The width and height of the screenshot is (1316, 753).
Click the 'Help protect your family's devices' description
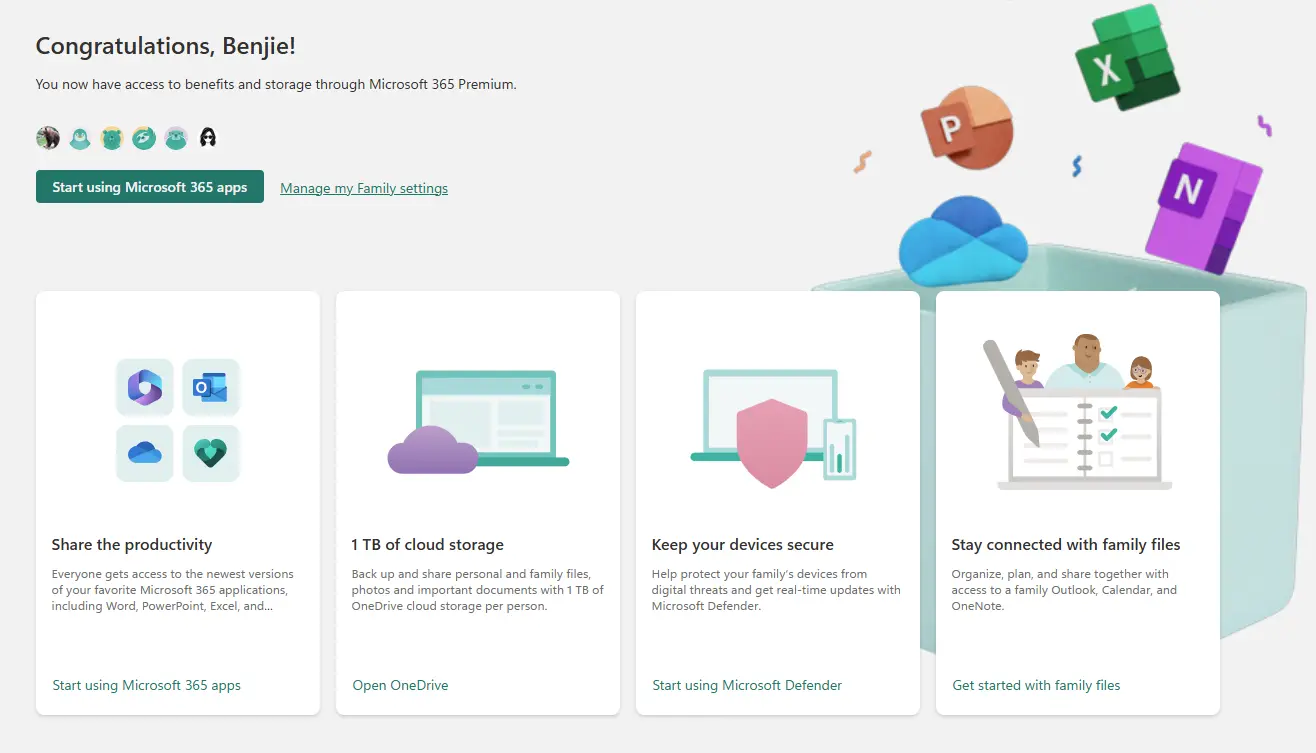click(x=776, y=590)
